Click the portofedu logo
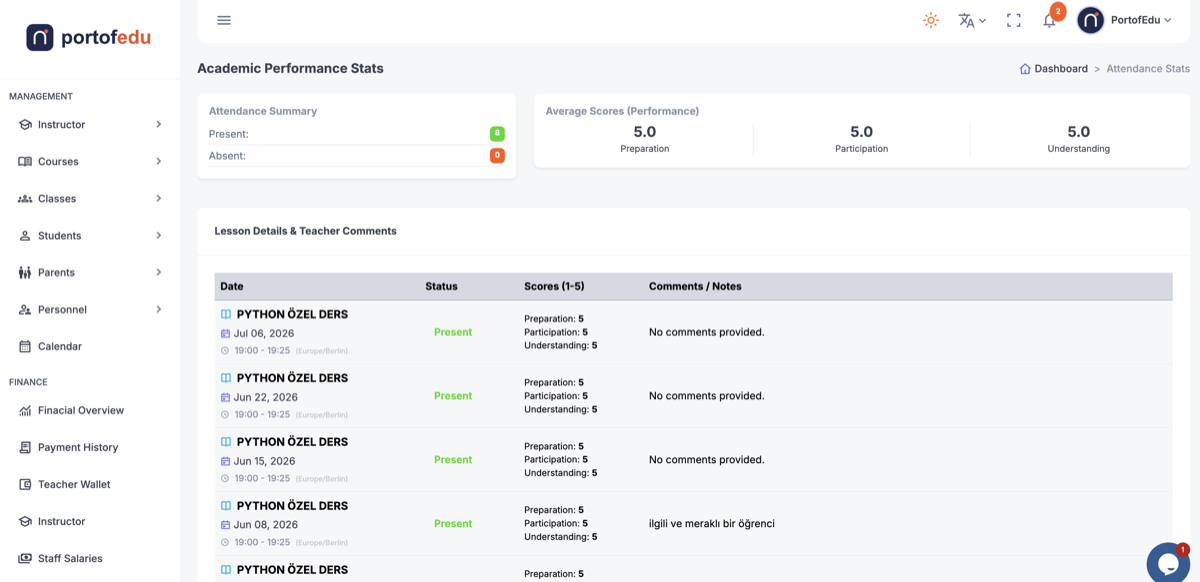Image resolution: width=1200 pixels, height=582 pixels. pyautogui.click(x=89, y=38)
